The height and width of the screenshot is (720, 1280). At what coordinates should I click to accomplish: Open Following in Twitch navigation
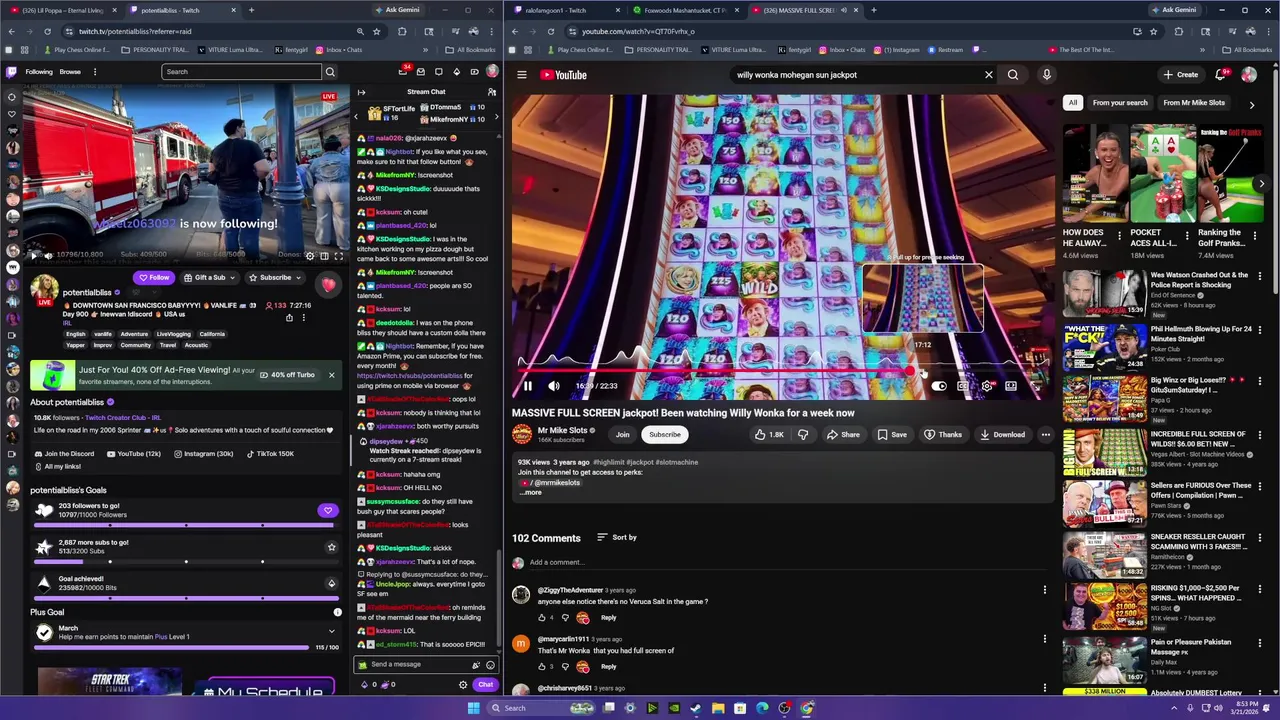tap(39, 72)
